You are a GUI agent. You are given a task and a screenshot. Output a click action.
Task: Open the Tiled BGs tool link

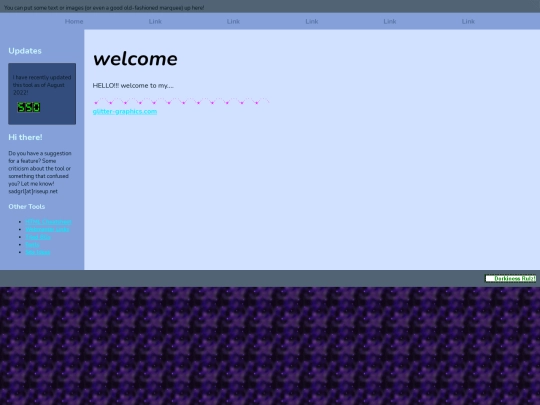38,237
